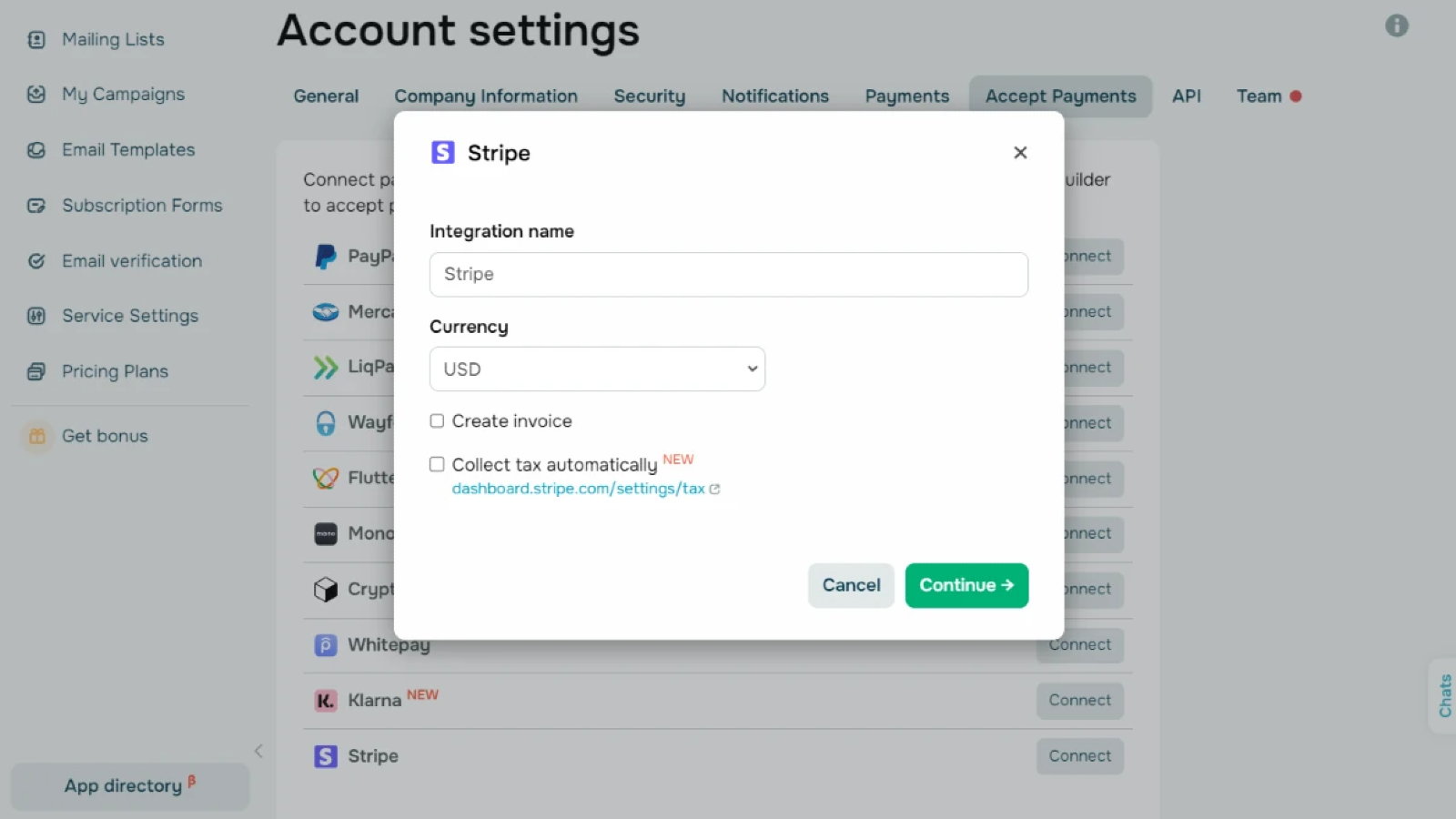The image size is (1456, 819).
Task: Switch to the Security tab
Action: (649, 96)
